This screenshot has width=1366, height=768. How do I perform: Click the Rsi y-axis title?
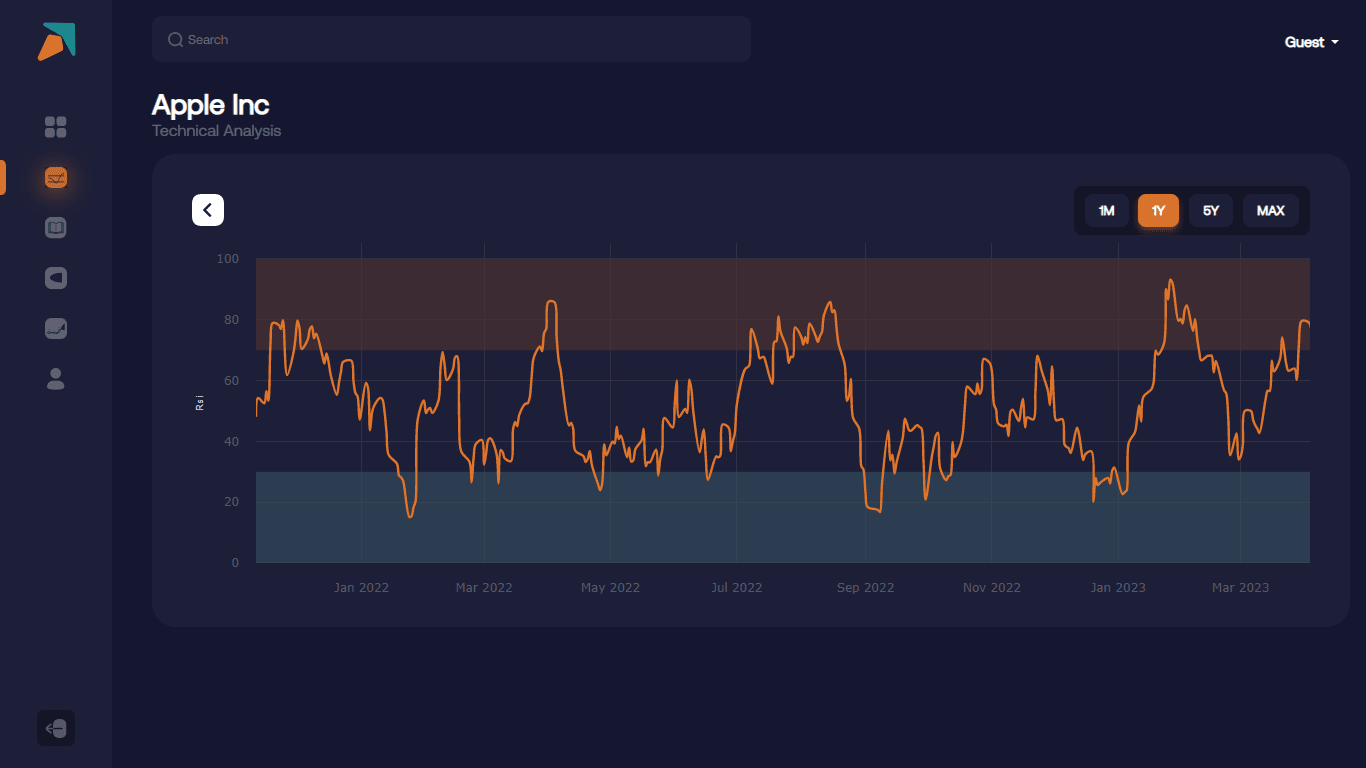pos(200,403)
